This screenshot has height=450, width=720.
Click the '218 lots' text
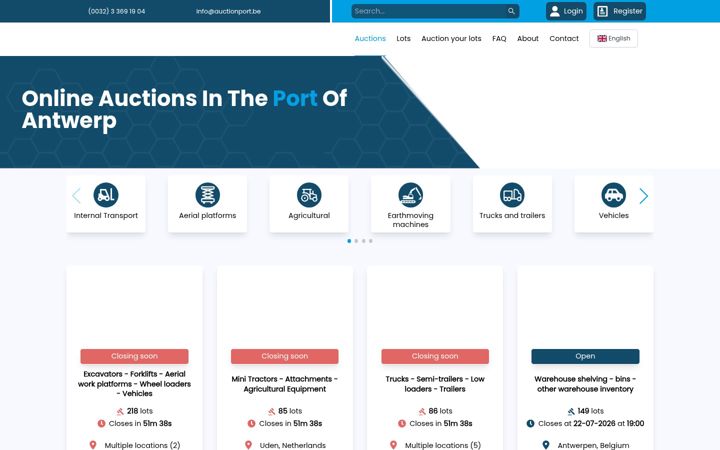tap(140, 411)
